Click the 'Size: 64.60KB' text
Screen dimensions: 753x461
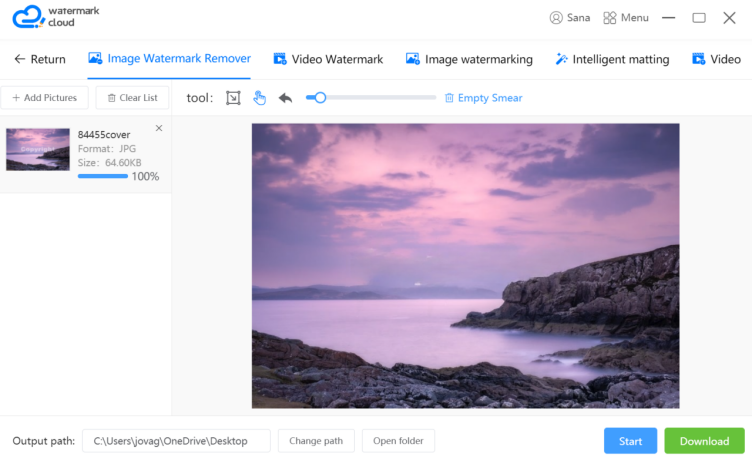pos(109,163)
